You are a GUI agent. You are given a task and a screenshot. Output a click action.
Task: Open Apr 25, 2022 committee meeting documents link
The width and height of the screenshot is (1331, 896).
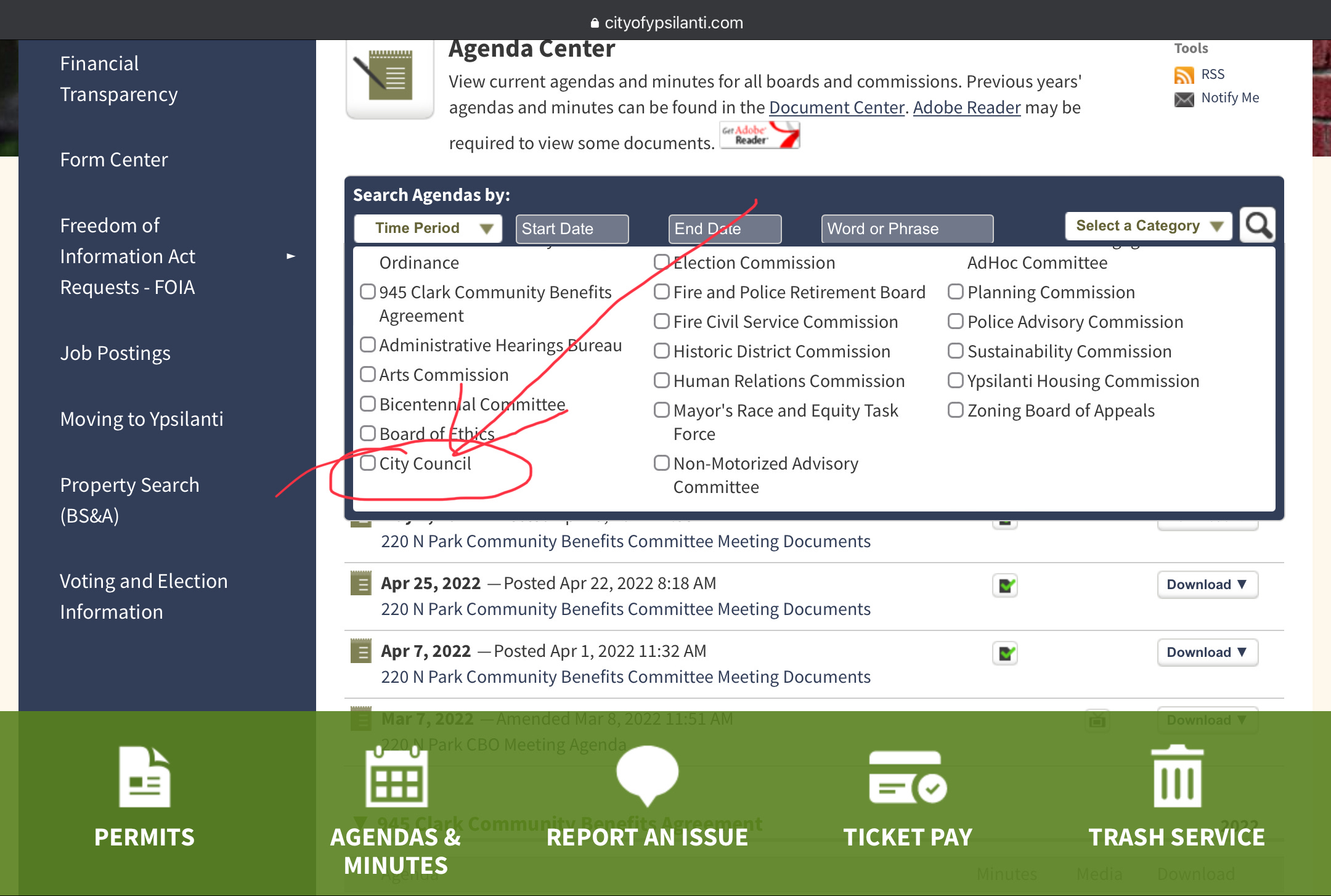pos(625,609)
